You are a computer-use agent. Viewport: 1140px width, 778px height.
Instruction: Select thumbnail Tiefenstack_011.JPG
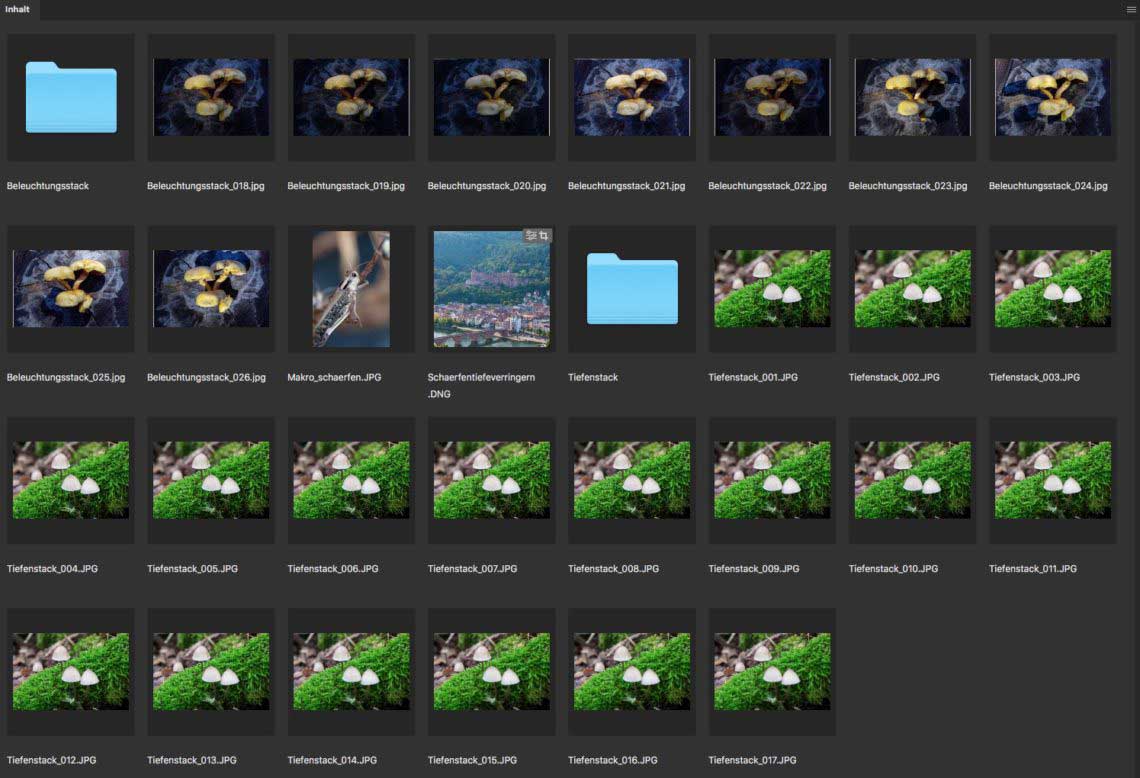(x=1052, y=480)
